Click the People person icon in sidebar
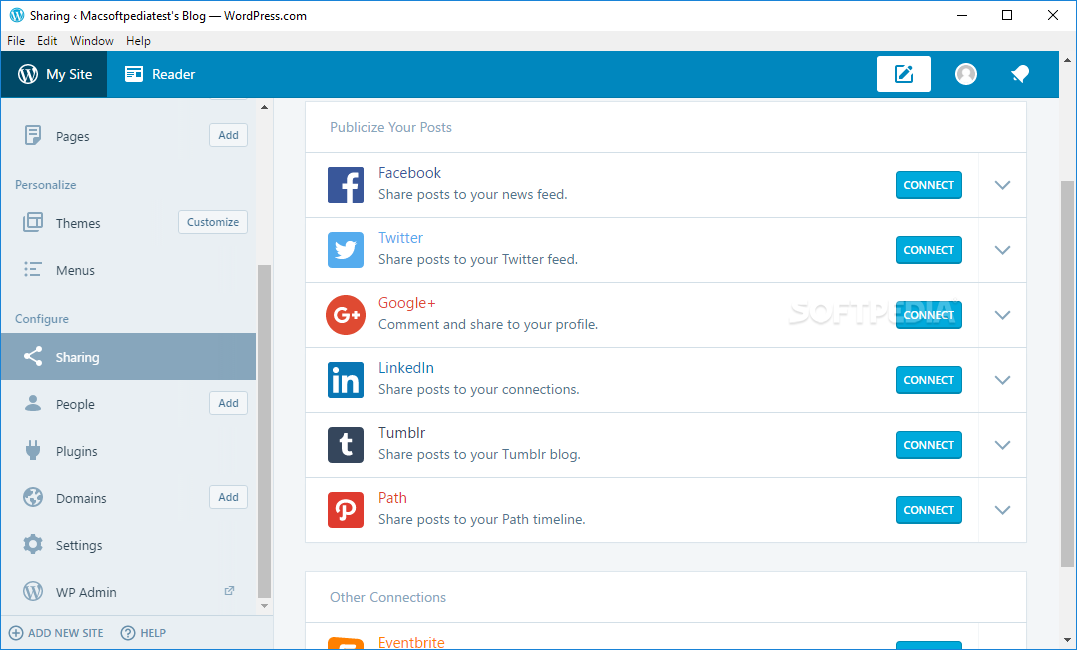Screen dimensions: 1077x650 click(x=32, y=403)
